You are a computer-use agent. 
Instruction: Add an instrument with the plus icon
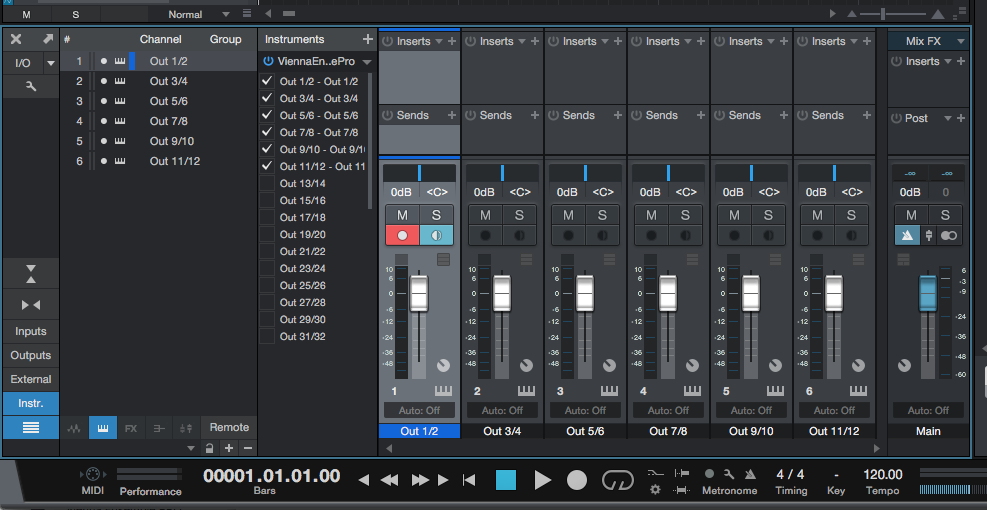pos(368,39)
